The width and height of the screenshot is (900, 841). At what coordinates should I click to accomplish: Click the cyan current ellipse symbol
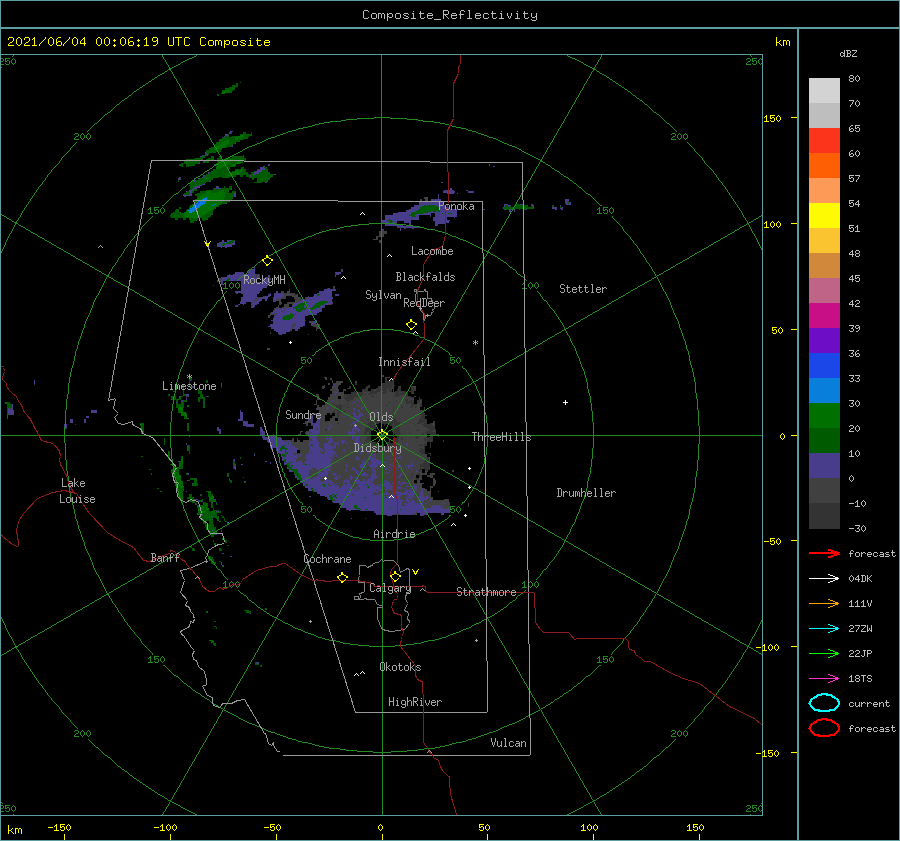824,703
